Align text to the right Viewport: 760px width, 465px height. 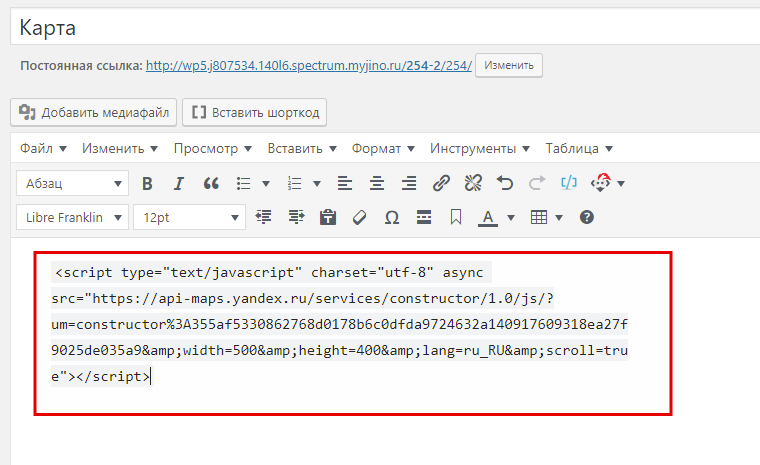tap(409, 183)
